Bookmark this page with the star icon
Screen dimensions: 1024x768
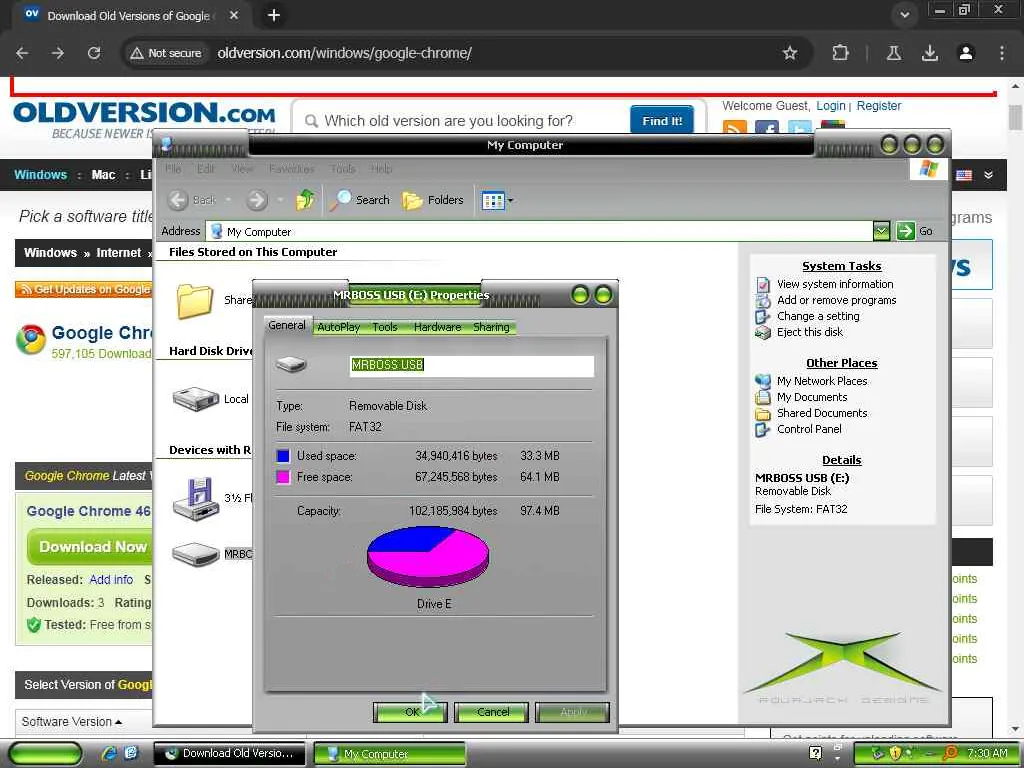(790, 53)
